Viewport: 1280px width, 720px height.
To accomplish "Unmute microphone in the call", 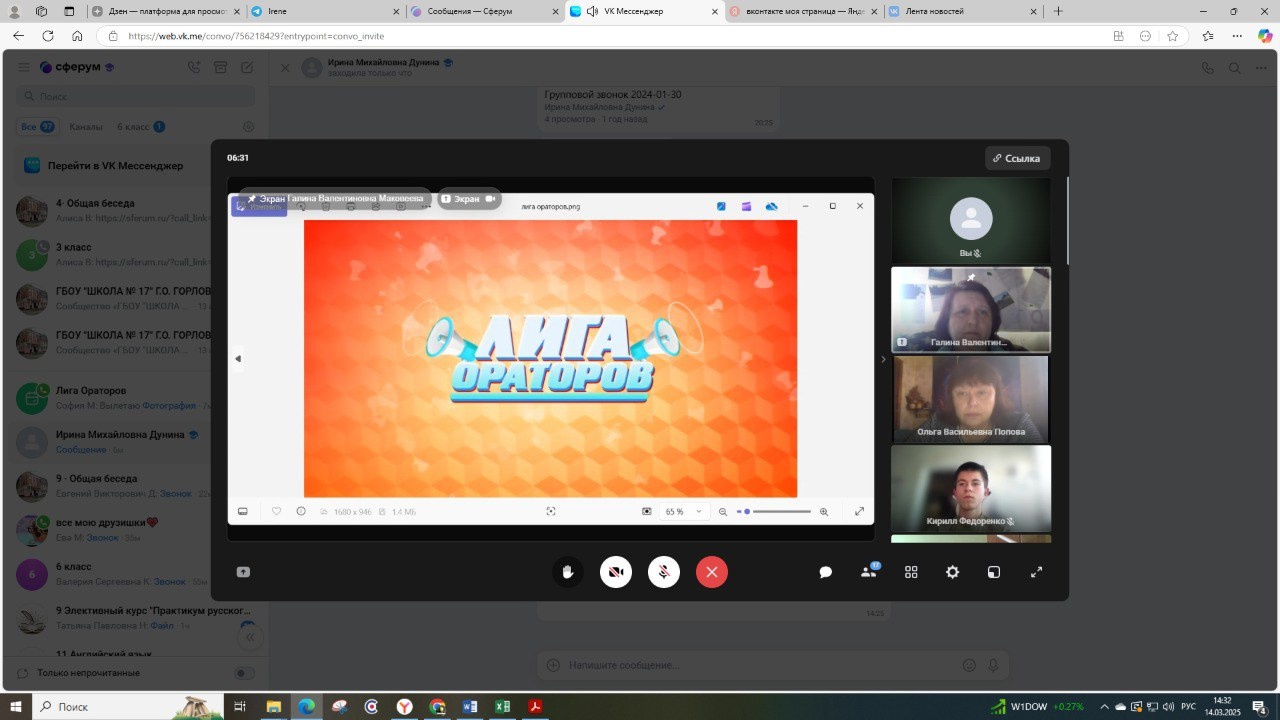I will click(x=664, y=572).
